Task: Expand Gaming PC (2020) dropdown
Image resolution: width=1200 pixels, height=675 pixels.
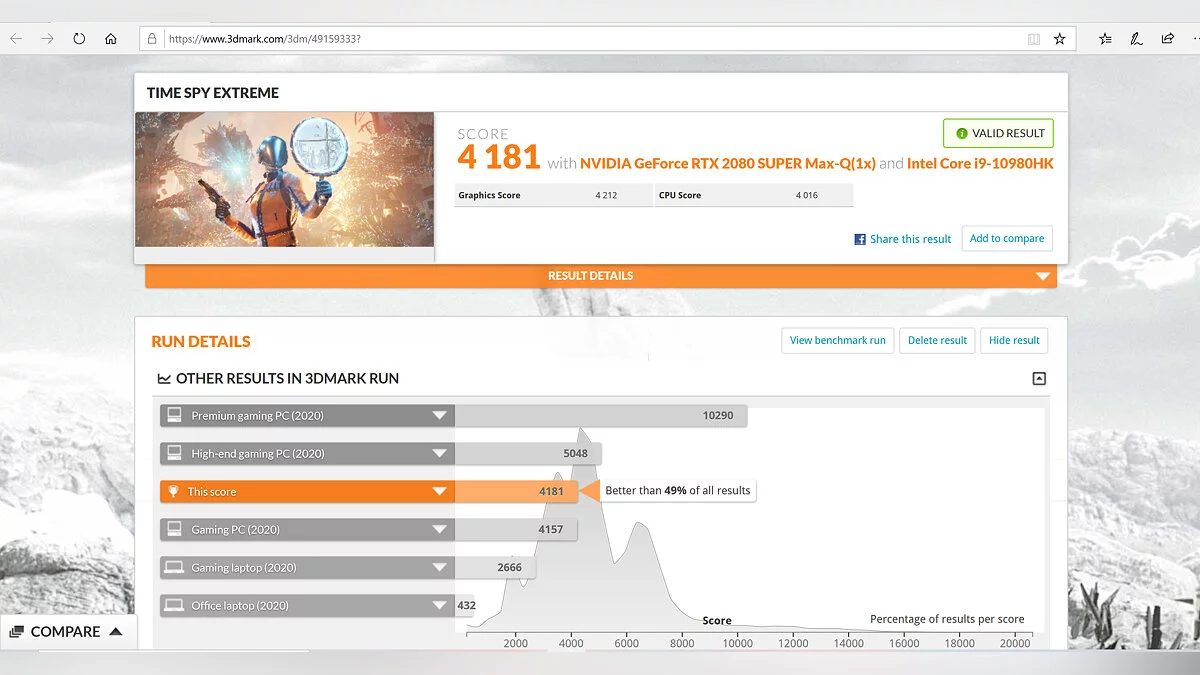Action: (x=439, y=529)
